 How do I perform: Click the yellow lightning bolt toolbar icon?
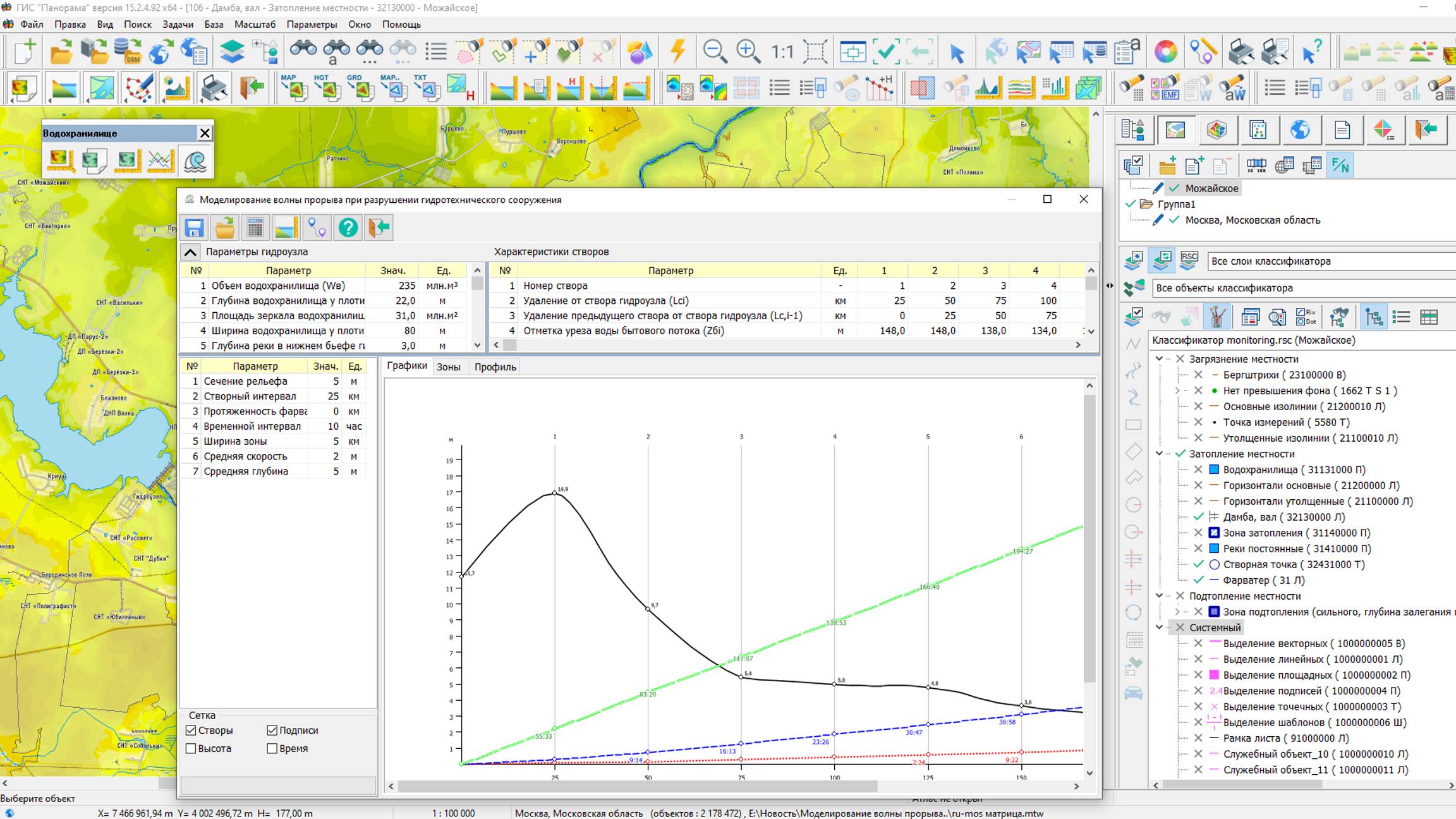[678, 51]
